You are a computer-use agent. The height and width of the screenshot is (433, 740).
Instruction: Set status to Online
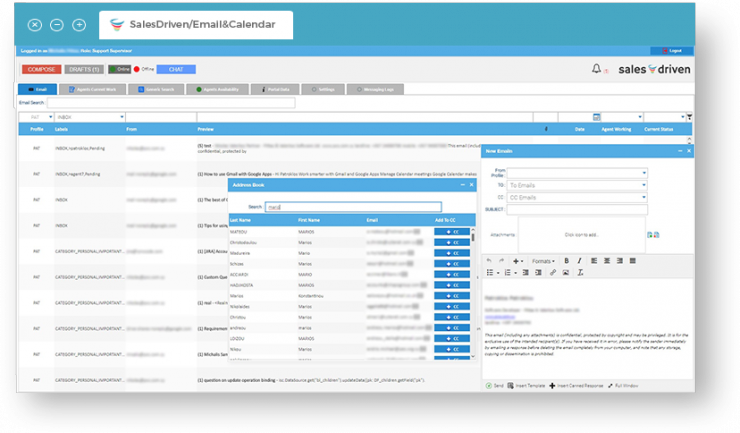(119, 69)
